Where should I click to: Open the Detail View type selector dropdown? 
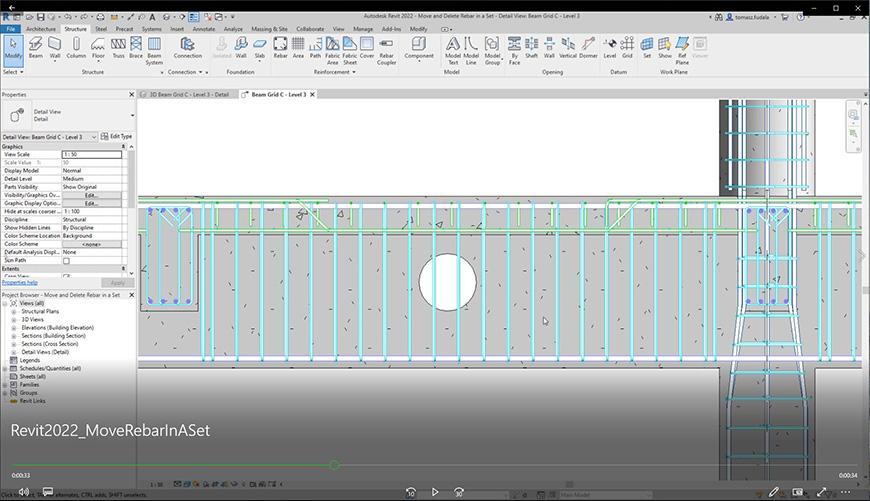click(x=132, y=115)
